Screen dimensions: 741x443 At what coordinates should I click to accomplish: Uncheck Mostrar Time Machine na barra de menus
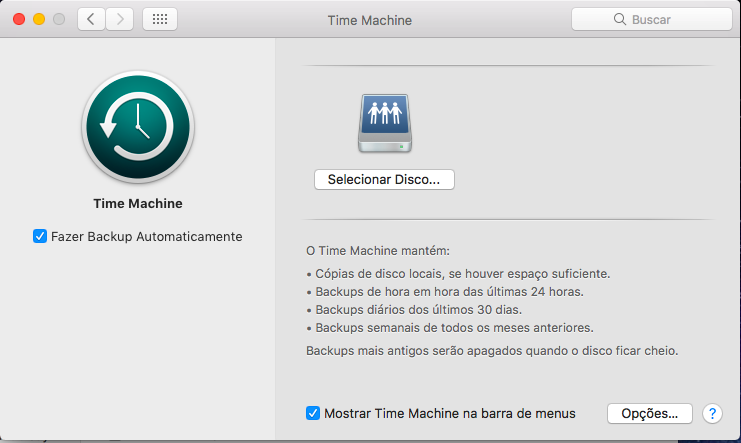(313, 413)
